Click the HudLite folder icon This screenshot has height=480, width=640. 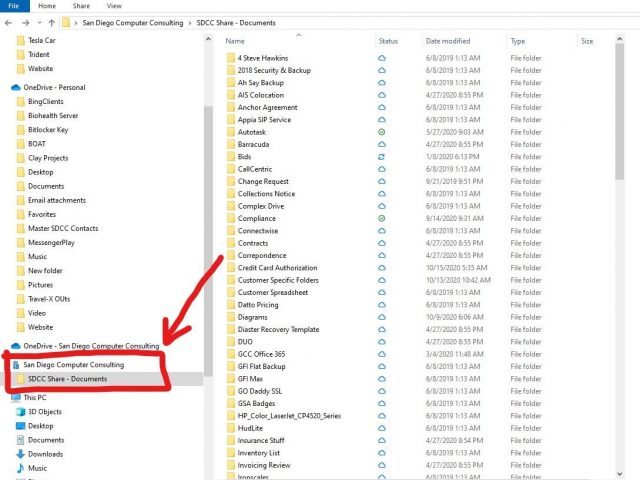pos(231,428)
